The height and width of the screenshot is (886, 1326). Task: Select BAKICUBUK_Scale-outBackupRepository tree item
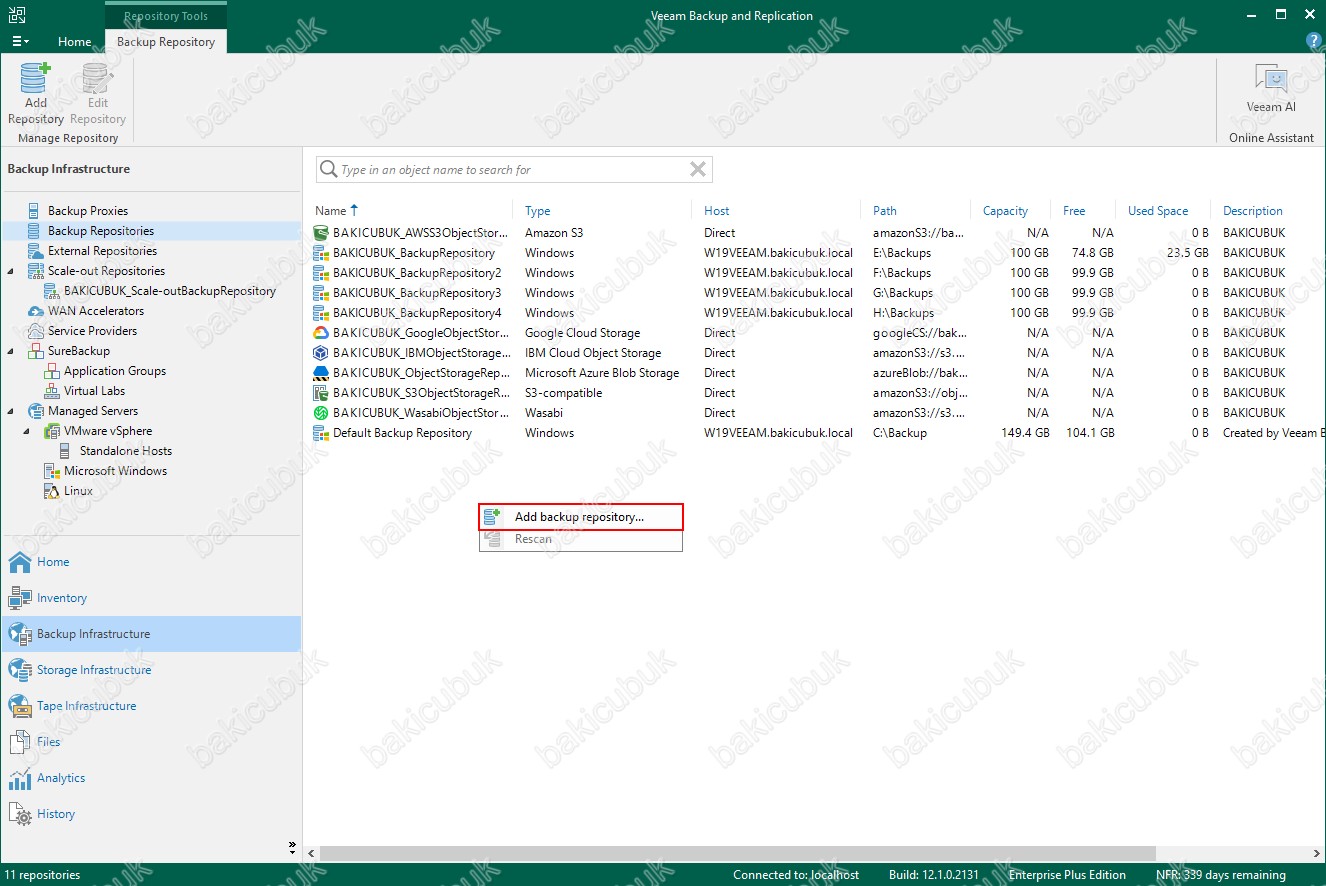(x=160, y=291)
